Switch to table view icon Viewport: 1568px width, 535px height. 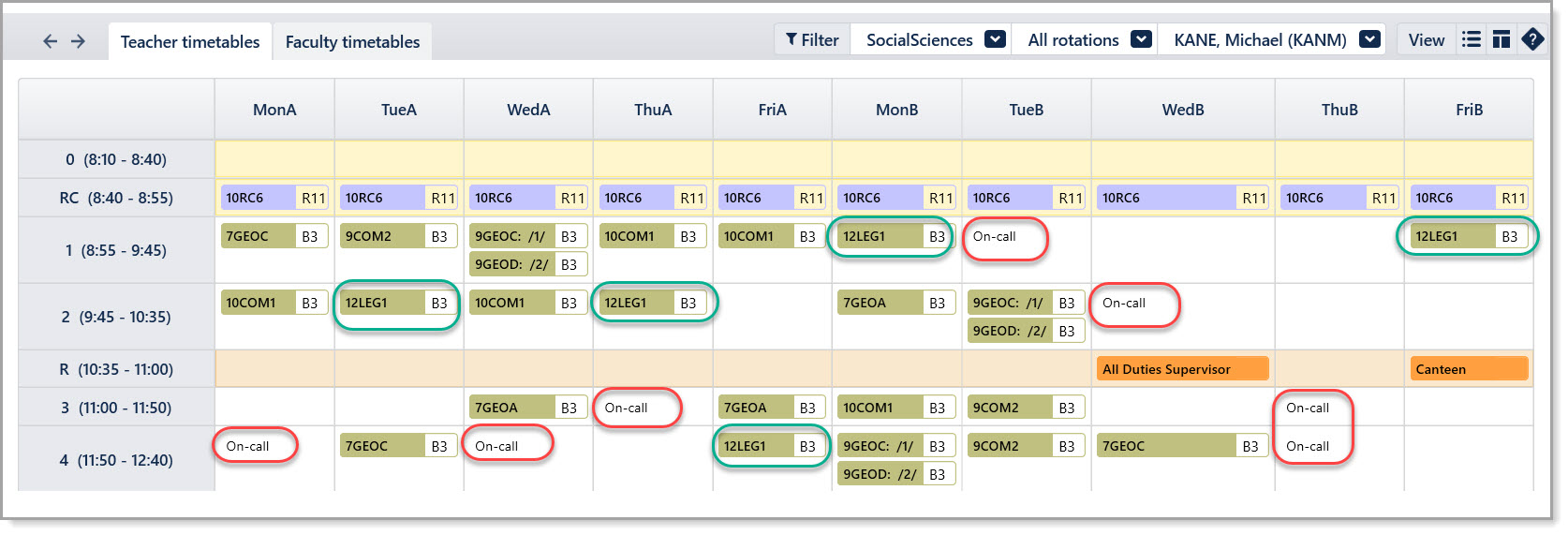coord(1501,39)
